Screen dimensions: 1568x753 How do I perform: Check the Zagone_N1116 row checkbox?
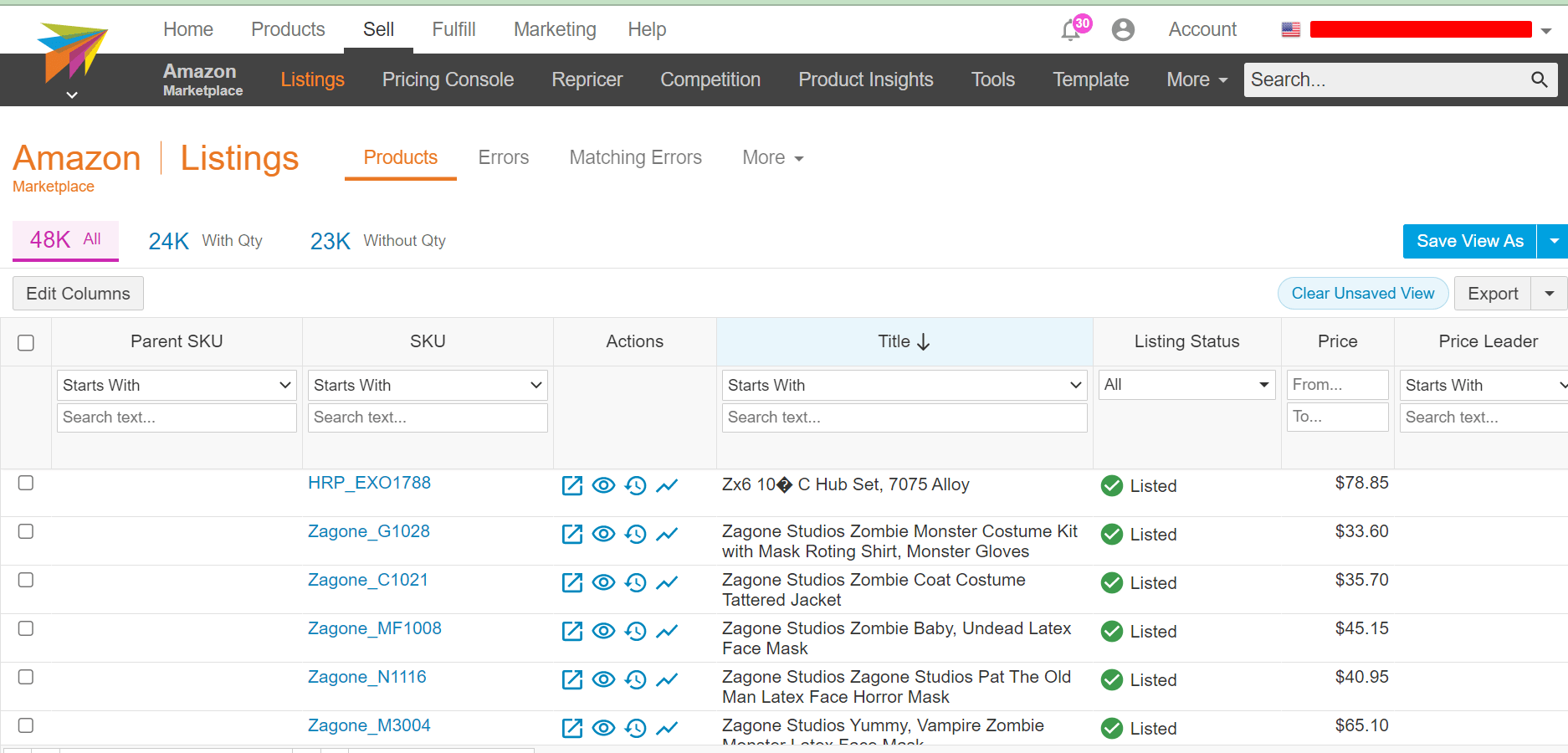coord(26,677)
